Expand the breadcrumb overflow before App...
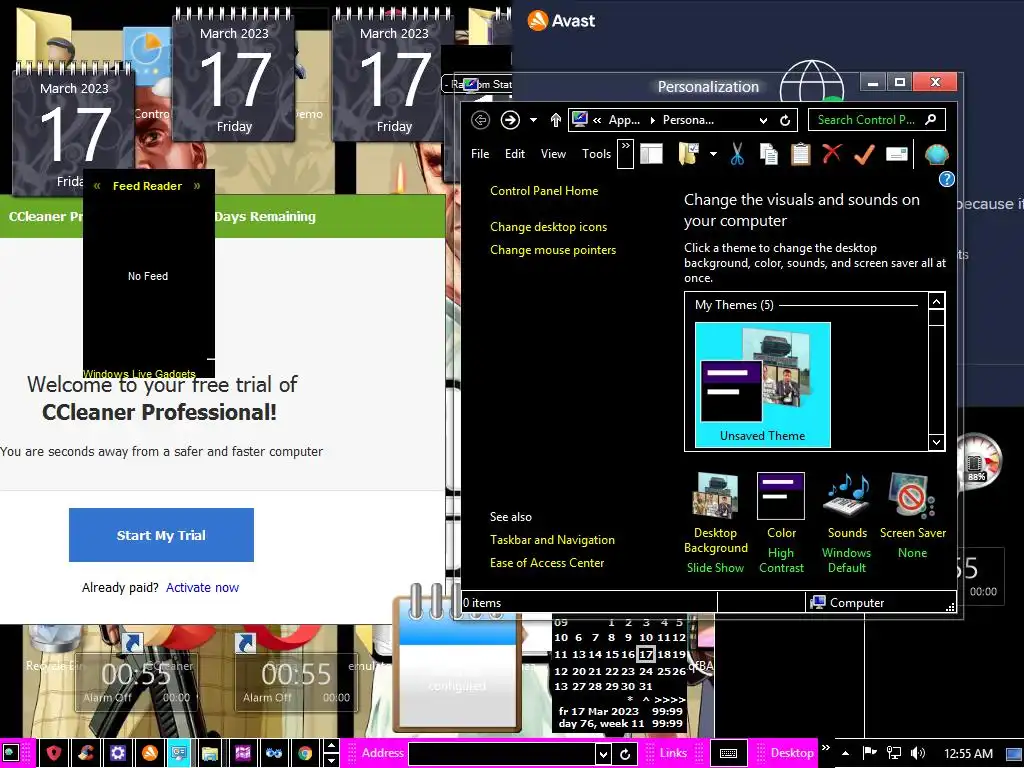1024x768 pixels. (x=596, y=120)
